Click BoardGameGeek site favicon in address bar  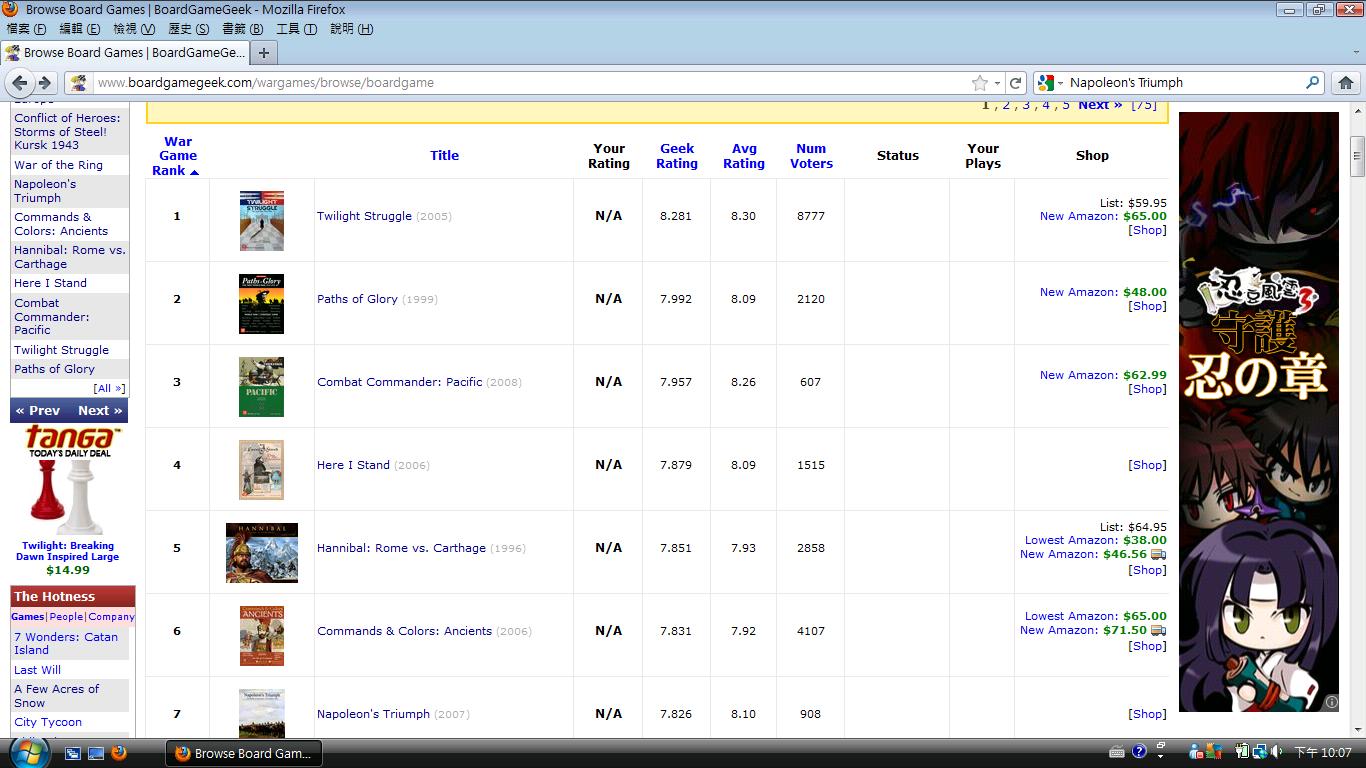point(78,83)
